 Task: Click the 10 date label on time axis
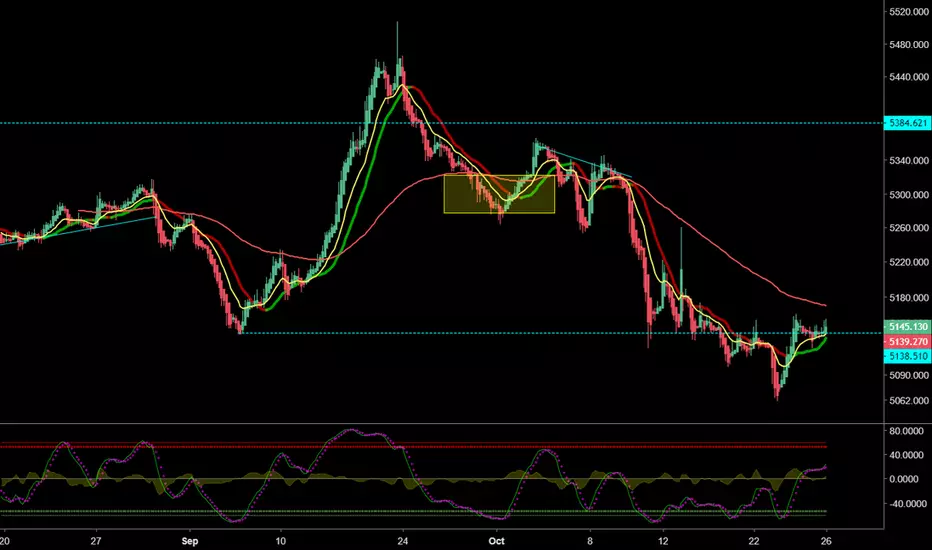pos(281,541)
